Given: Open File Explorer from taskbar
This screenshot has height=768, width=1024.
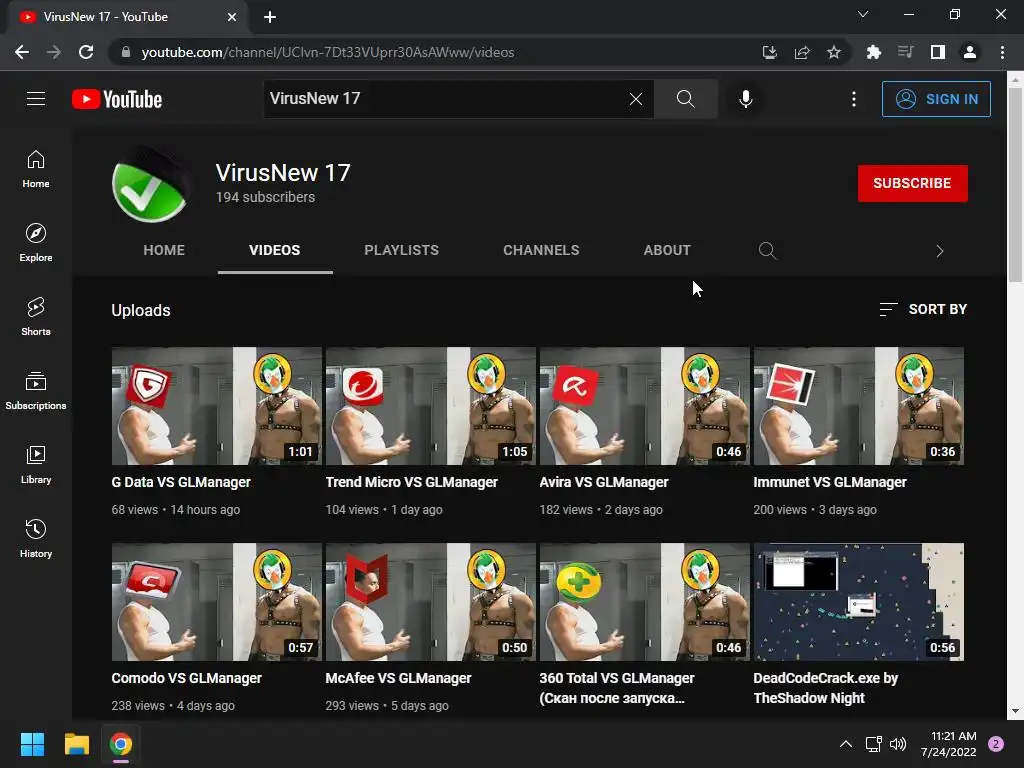Looking at the screenshot, I should point(76,744).
